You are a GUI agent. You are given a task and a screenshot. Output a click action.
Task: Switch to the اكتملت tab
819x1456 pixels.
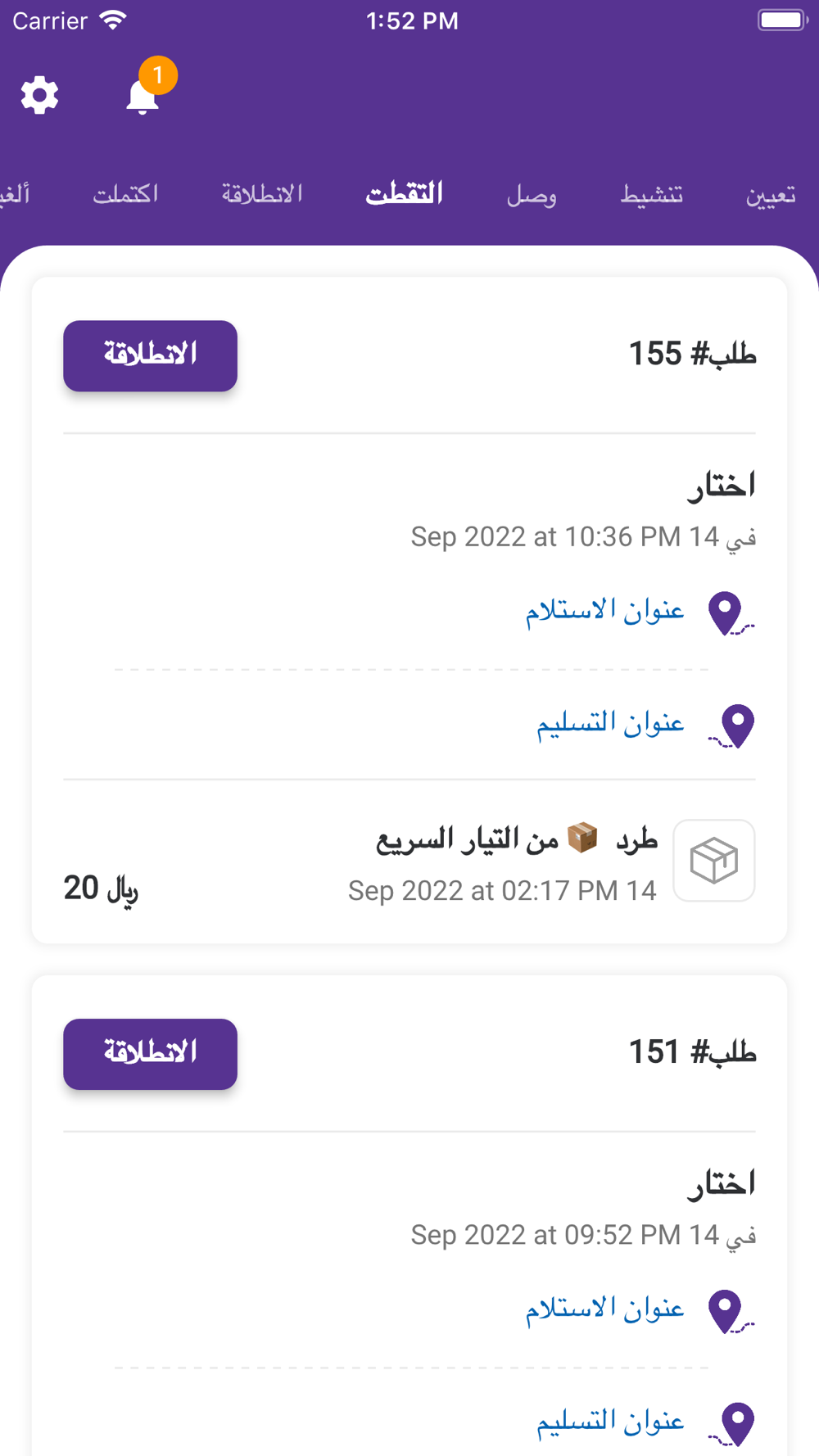click(x=125, y=194)
